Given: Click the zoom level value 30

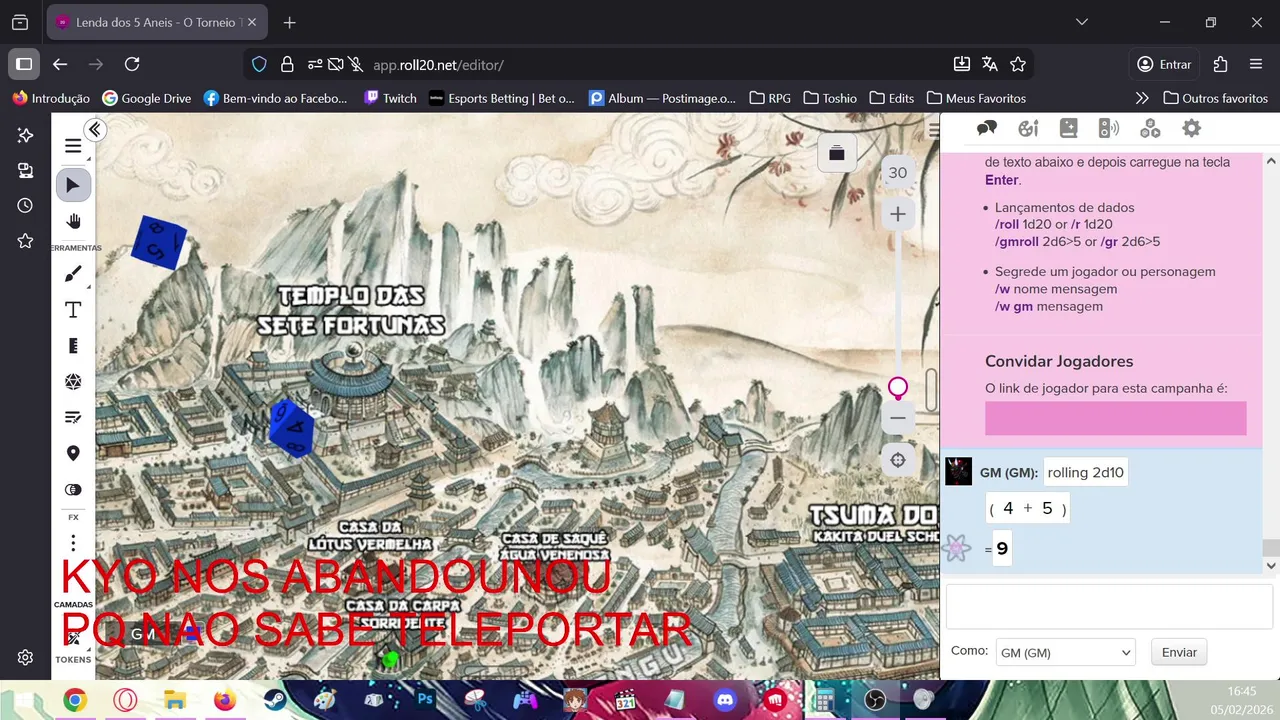Looking at the screenshot, I should tap(898, 173).
